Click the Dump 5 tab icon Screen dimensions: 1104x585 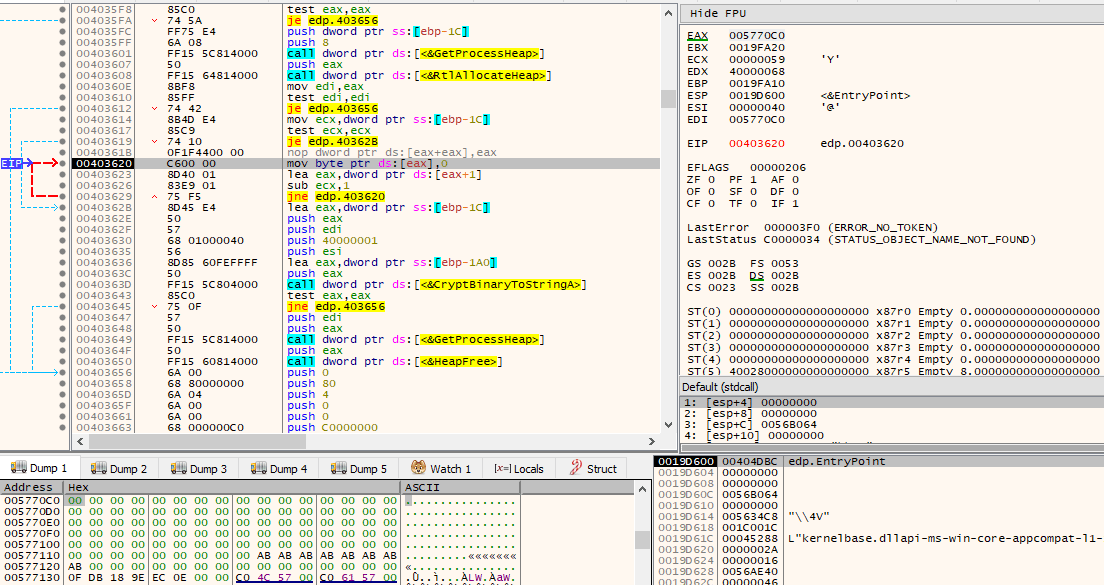coord(339,468)
